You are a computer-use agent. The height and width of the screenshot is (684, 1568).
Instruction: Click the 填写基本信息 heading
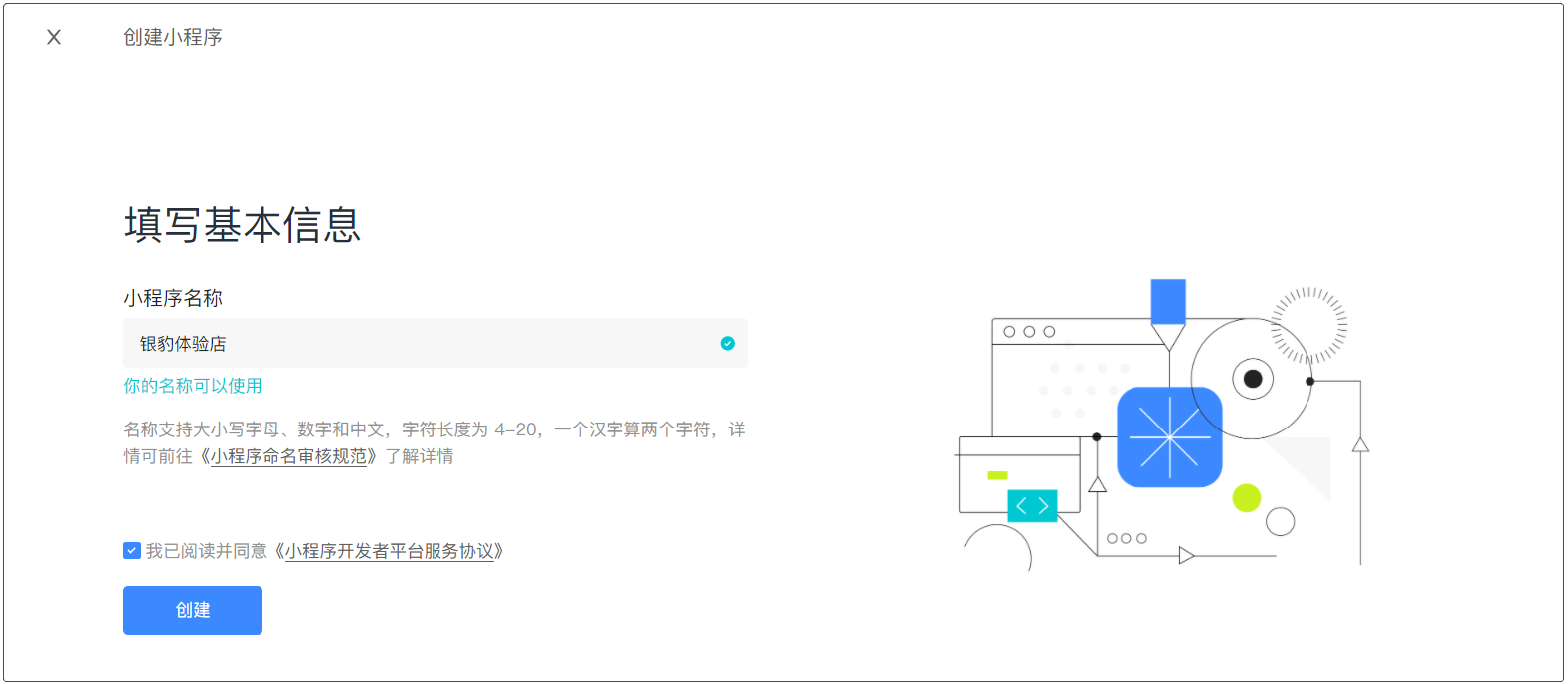243,225
